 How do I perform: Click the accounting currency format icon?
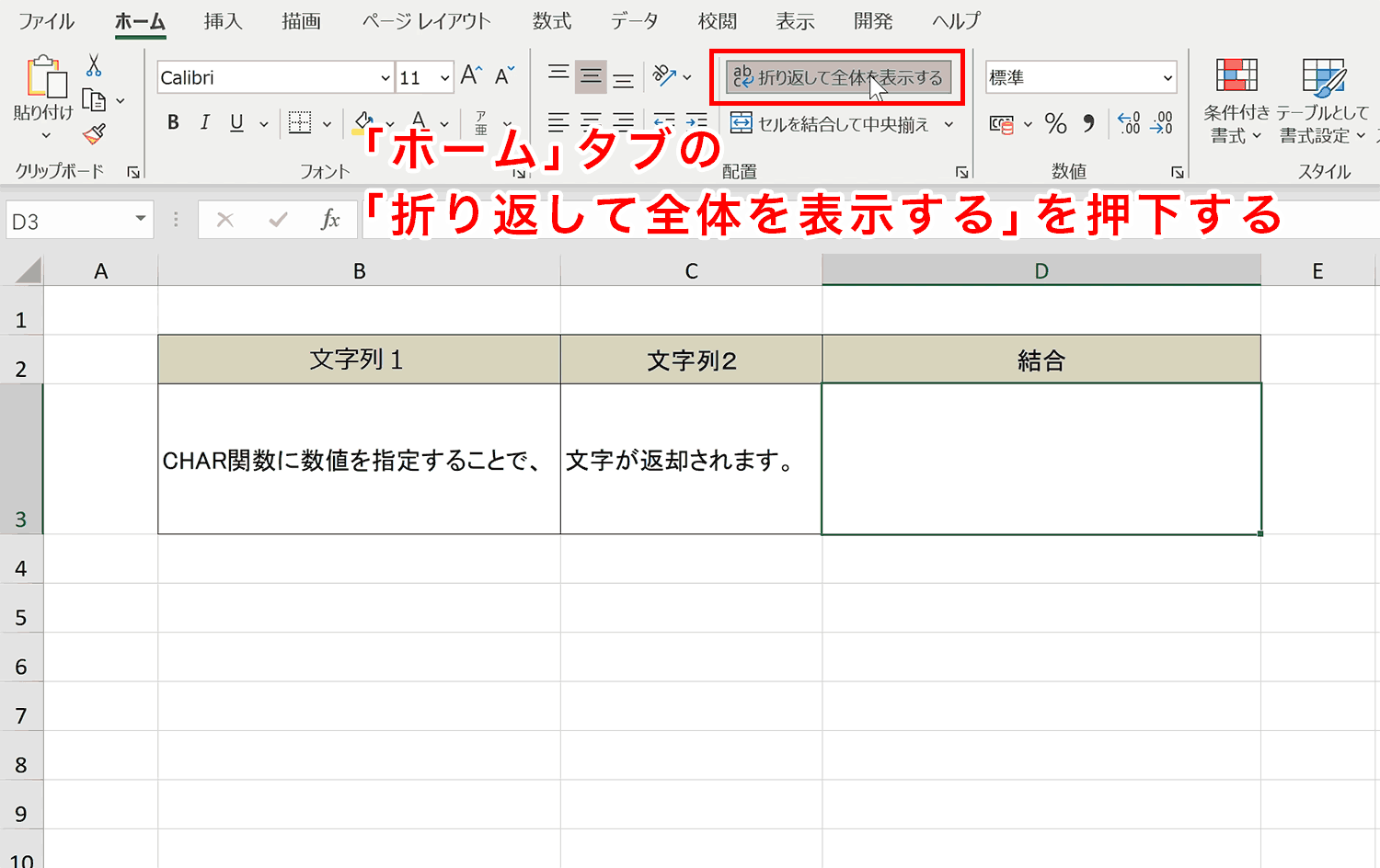tap(1002, 123)
